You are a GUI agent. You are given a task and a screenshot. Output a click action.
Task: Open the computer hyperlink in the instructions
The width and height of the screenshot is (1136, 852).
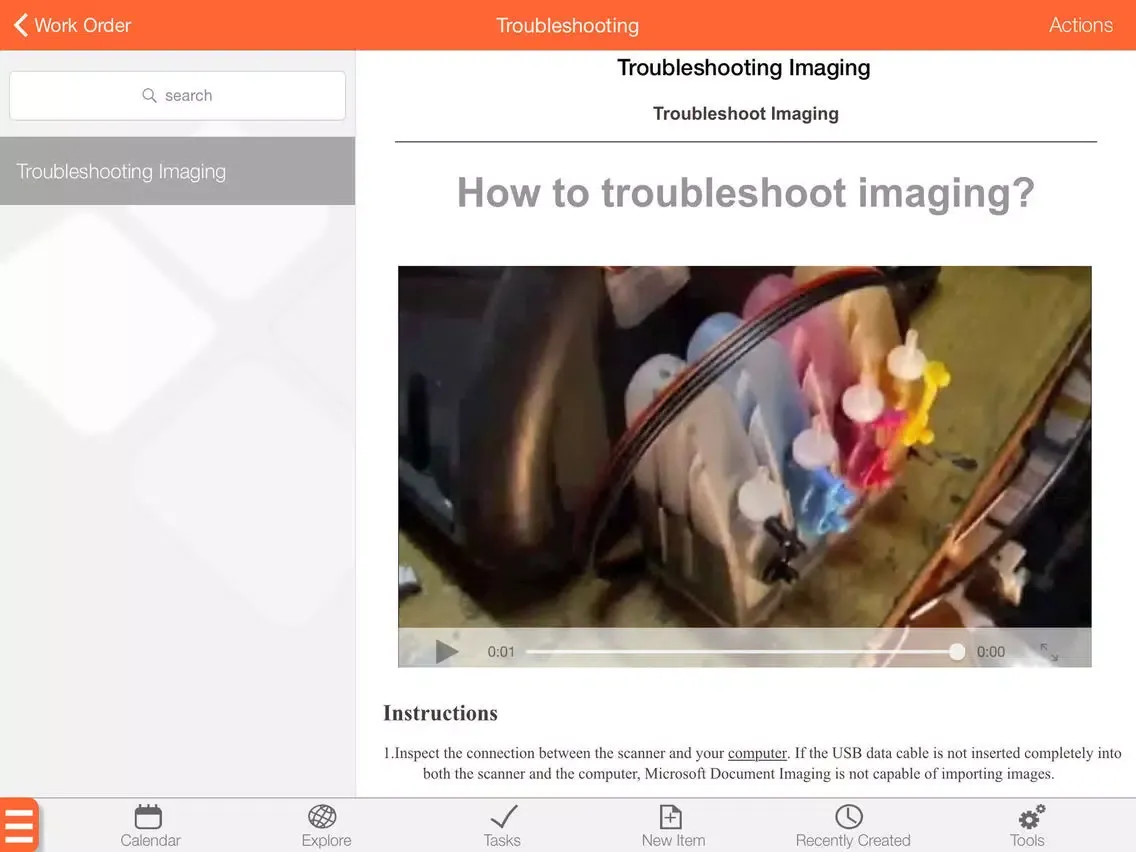[x=756, y=753]
